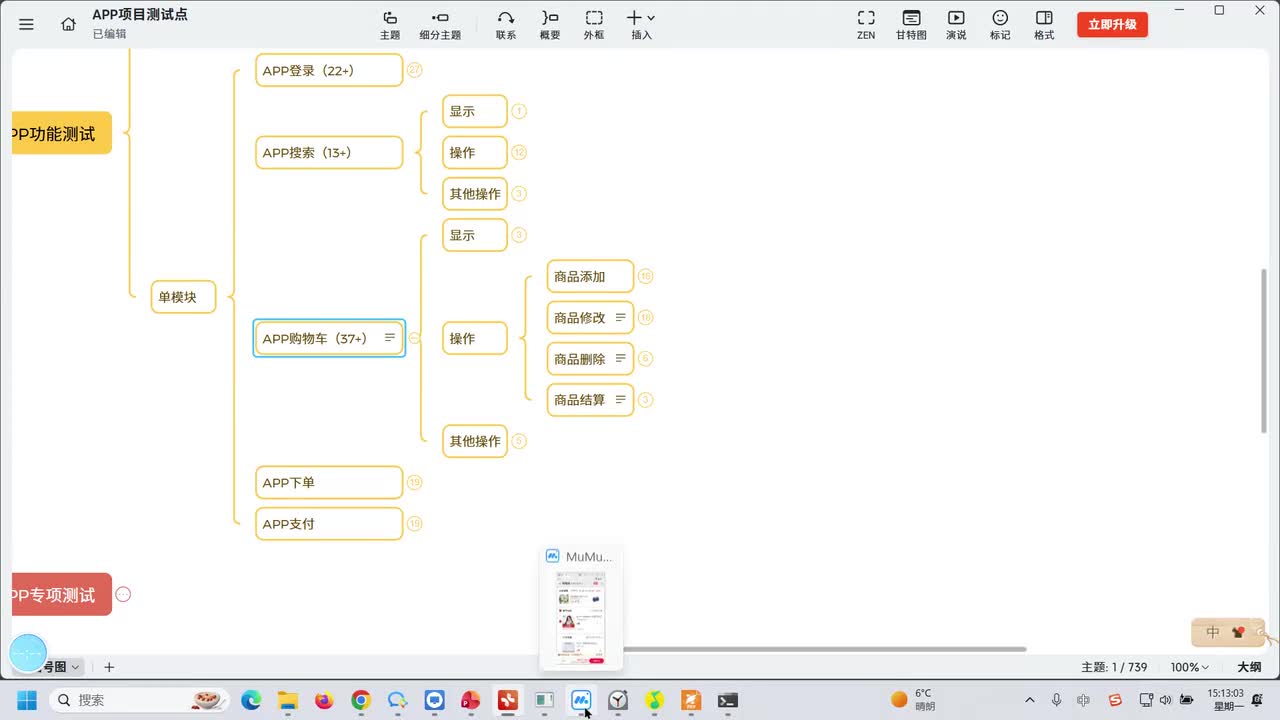Image resolution: width=1280 pixels, height=720 pixels.
Task: Select the APP支付 topic
Action: point(329,523)
